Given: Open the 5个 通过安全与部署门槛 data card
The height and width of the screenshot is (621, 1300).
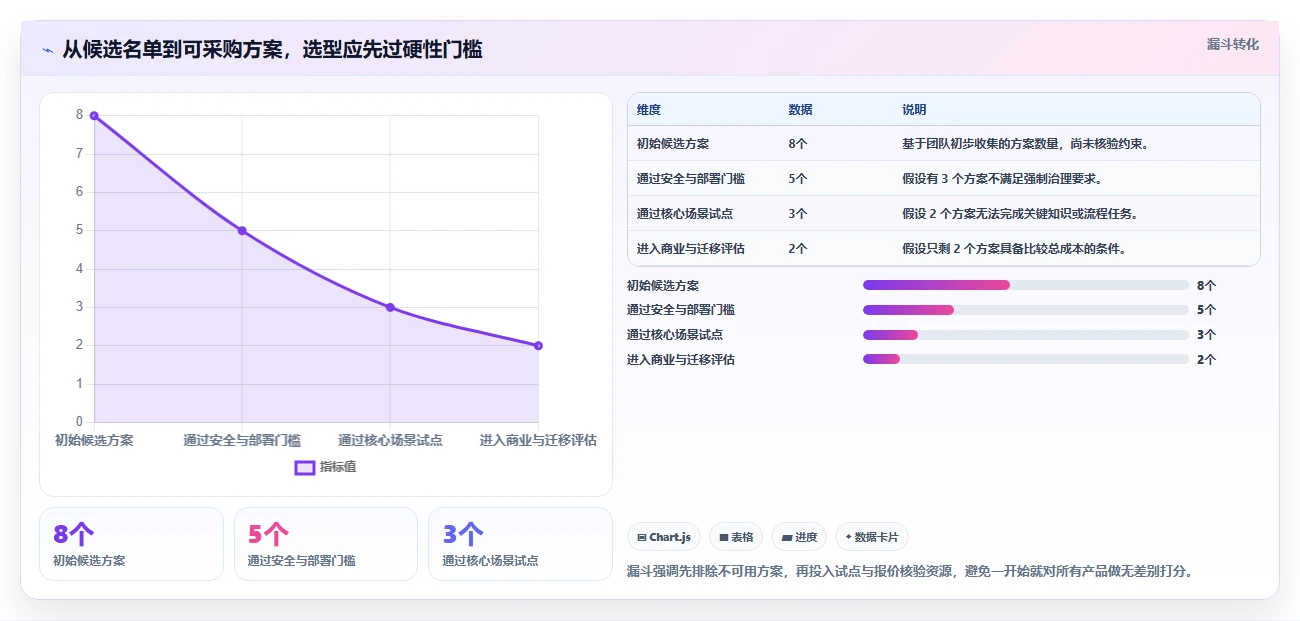Looking at the screenshot, I should point(326,544).
